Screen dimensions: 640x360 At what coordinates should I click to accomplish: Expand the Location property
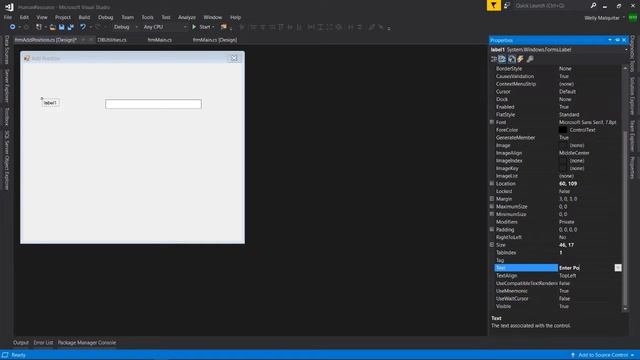[492, 184]
